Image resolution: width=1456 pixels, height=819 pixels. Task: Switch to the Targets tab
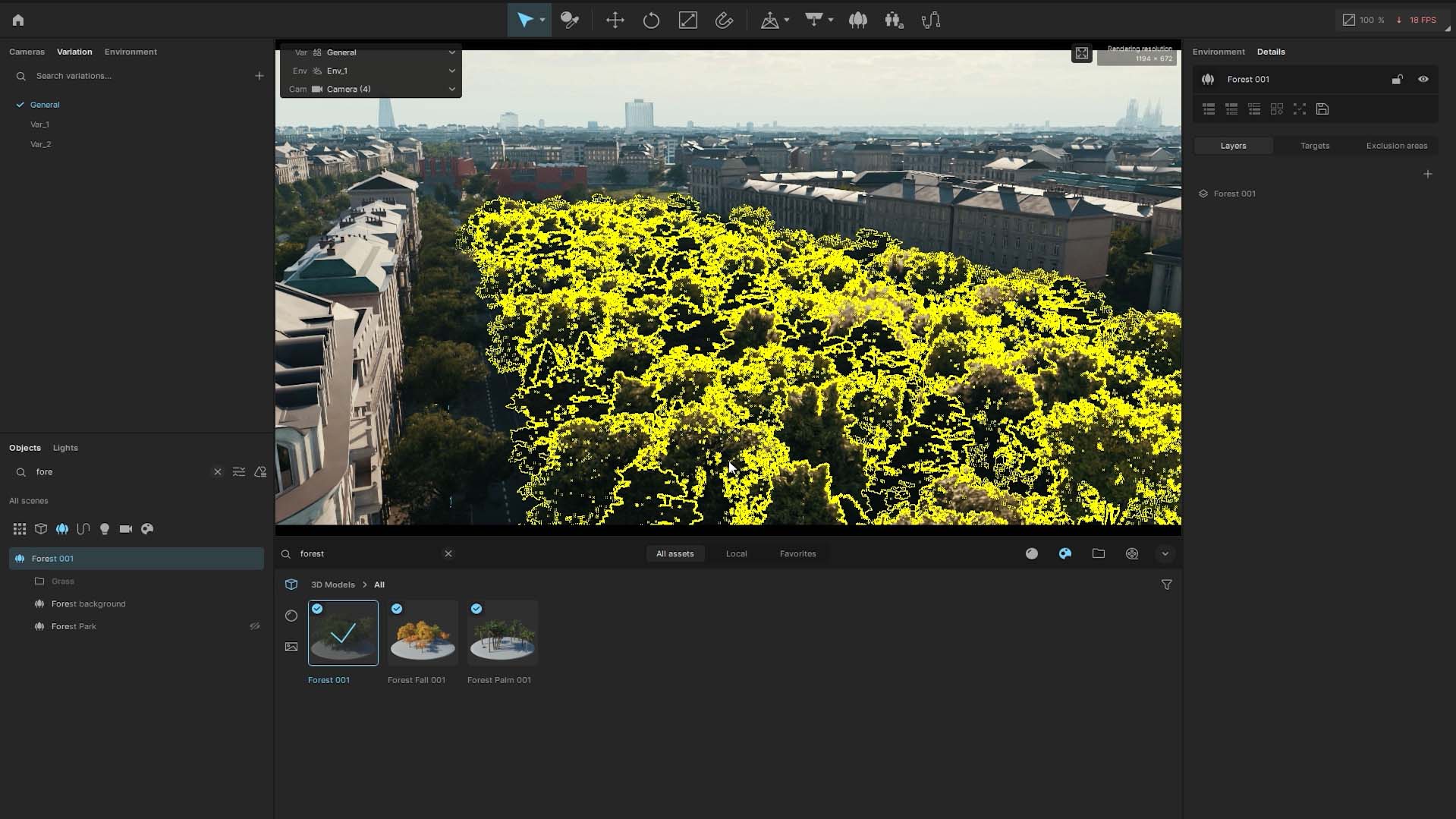pyautogui.click(x=1314, y=145)
